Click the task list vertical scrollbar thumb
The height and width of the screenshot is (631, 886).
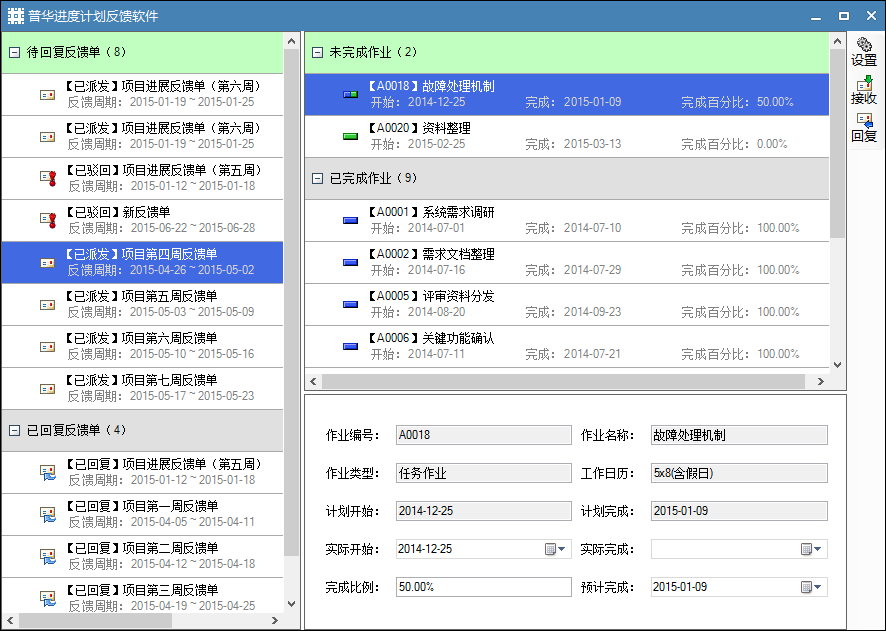837,143
